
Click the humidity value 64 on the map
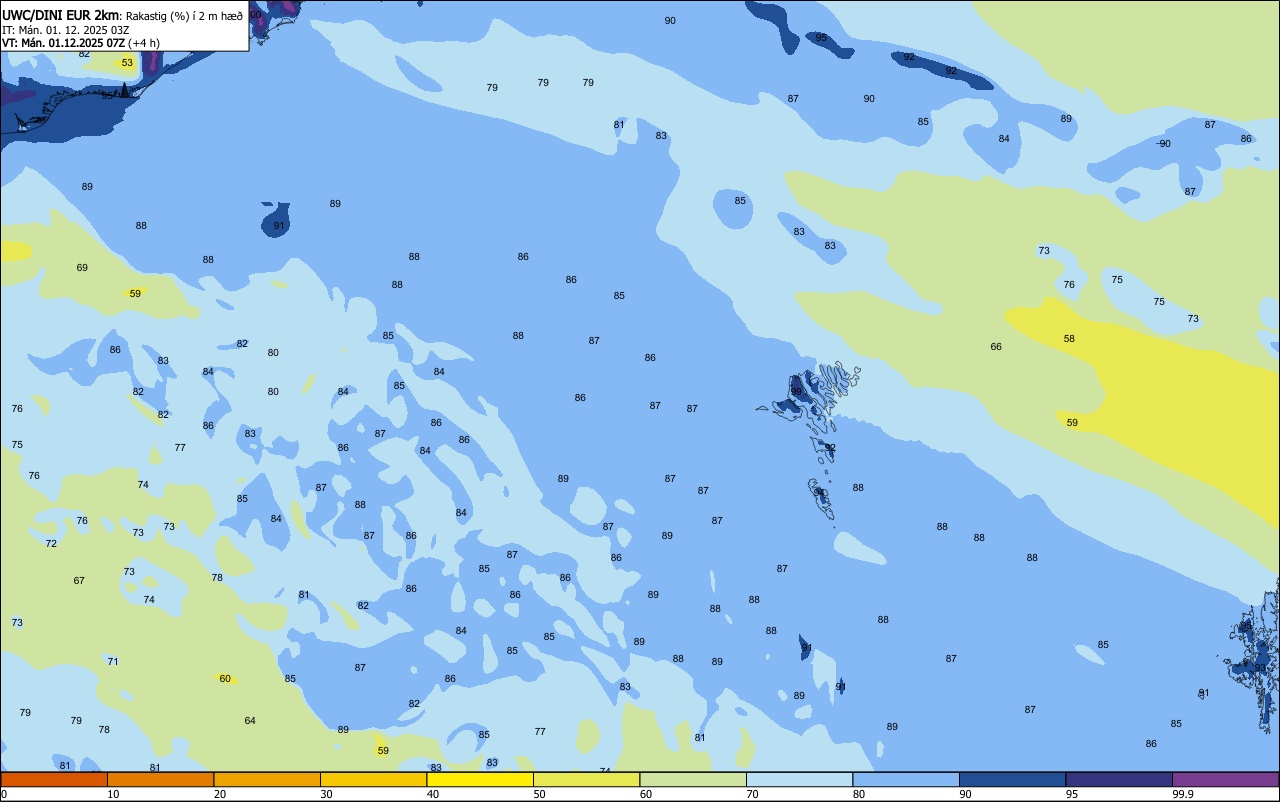(250, 721)
